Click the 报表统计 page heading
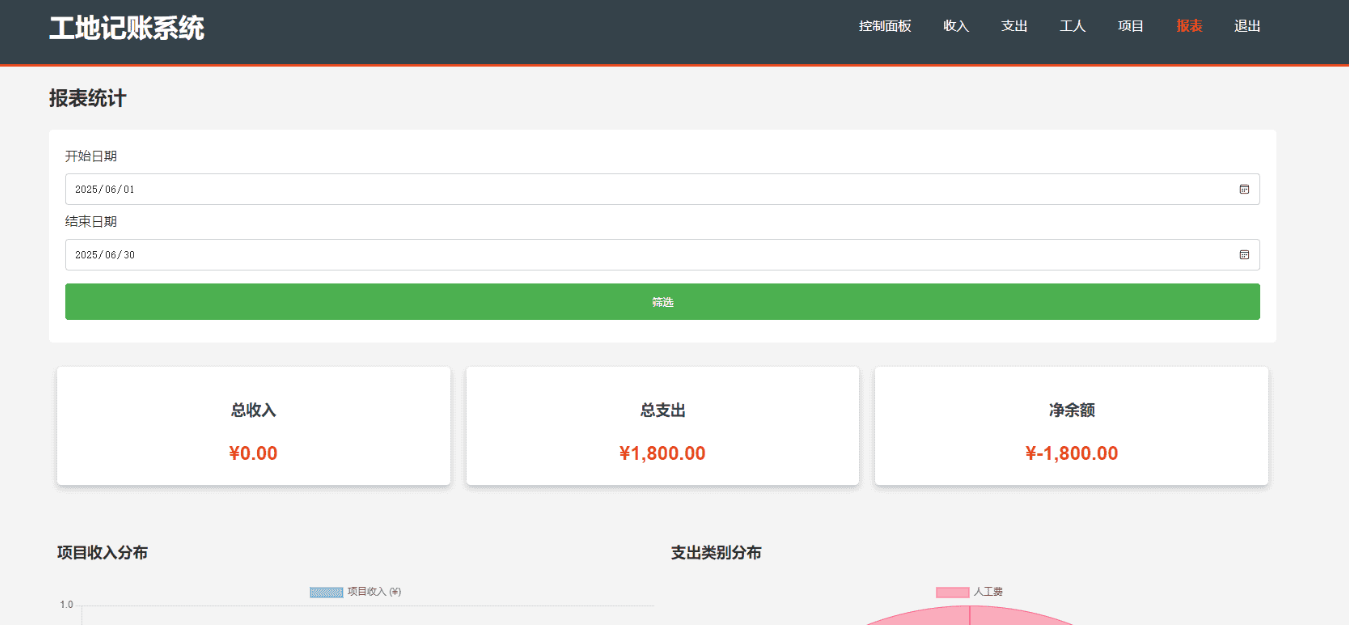 pos(88,98)
